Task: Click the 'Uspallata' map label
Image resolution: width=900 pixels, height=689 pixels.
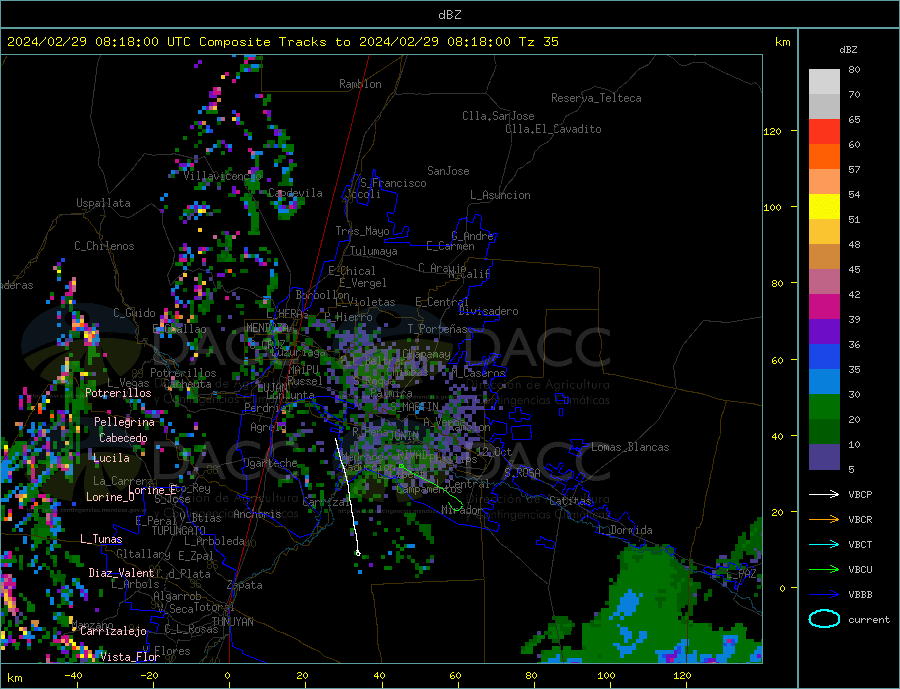Action: pos(103,203)
